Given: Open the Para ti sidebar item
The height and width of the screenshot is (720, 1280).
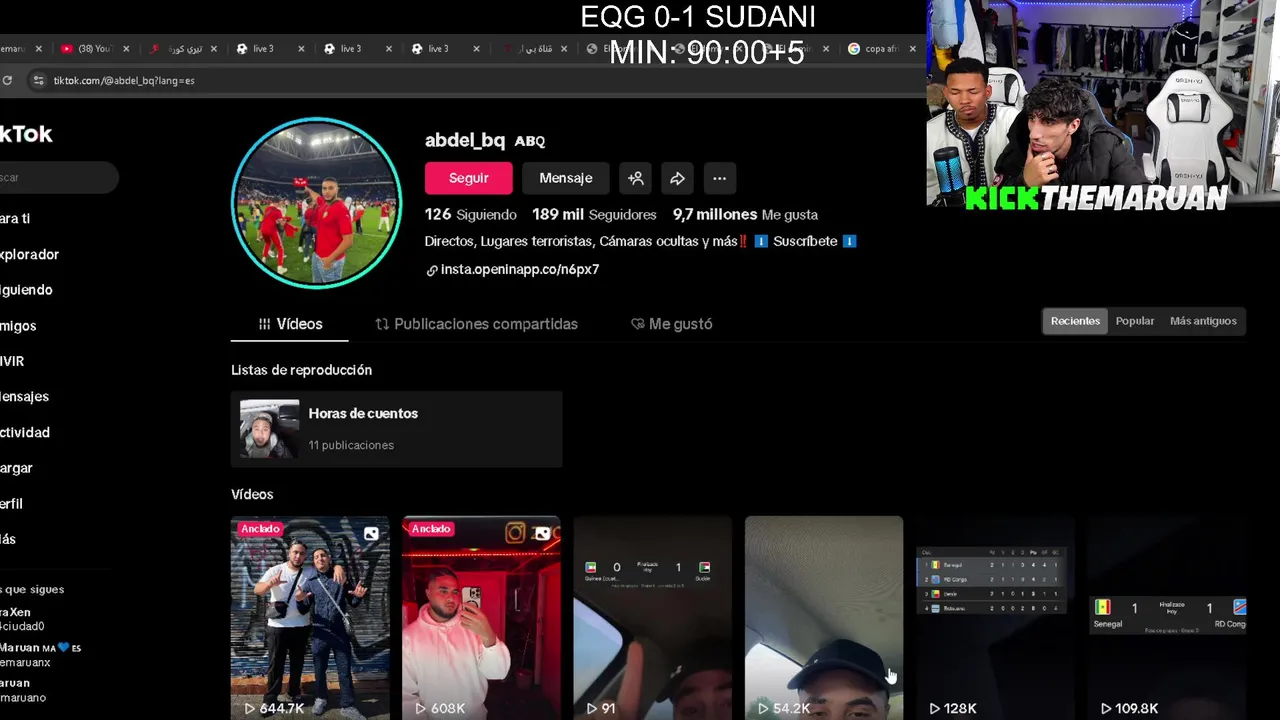Looking at the screenshot, I should coord(16,219).
